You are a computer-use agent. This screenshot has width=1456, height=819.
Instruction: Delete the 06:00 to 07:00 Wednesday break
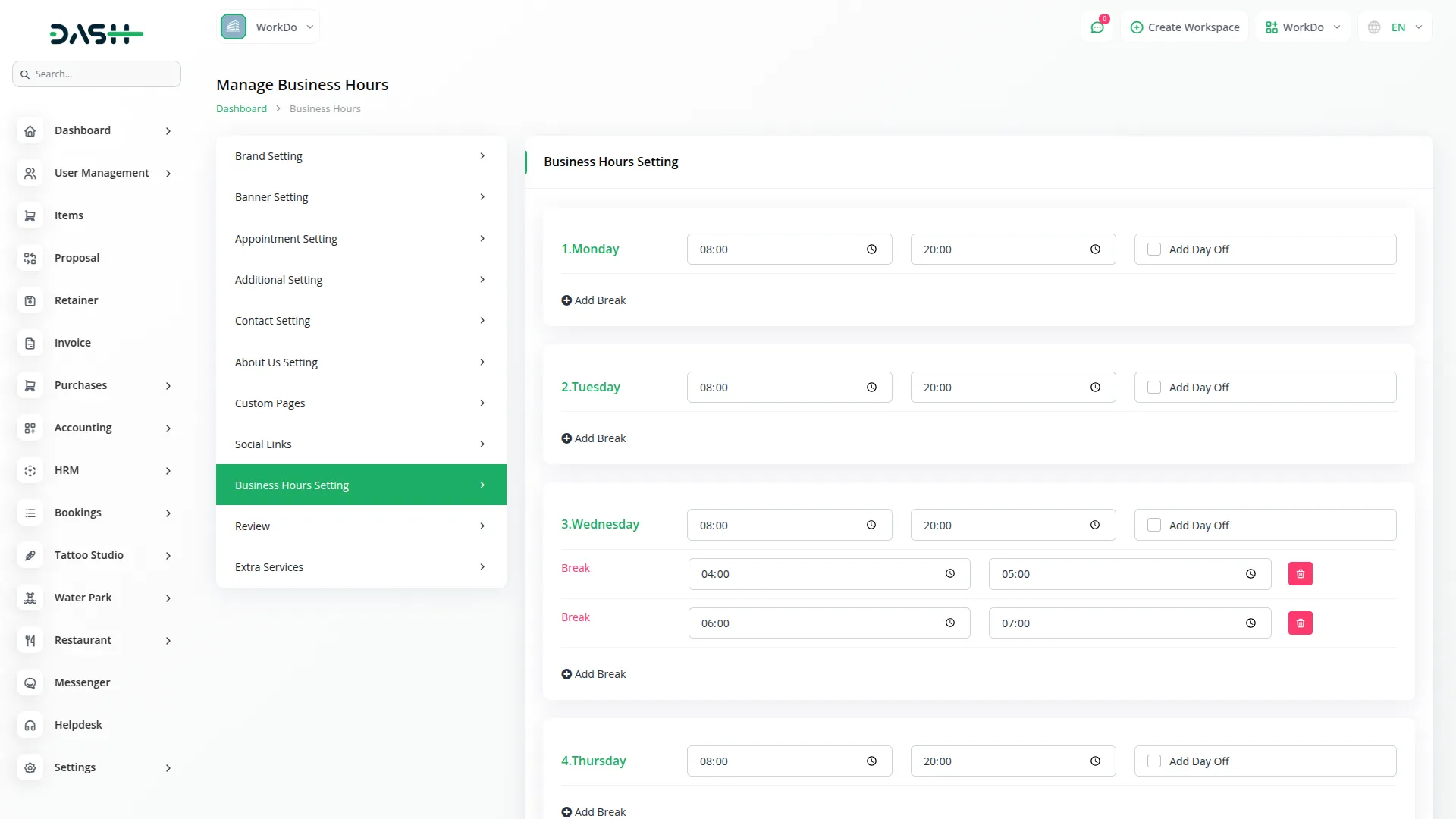click(x=1300, y=623)
